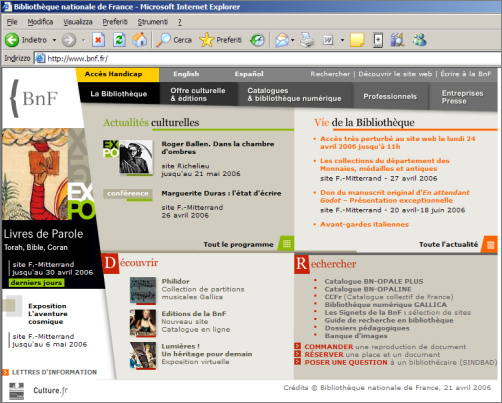Click the grey forward arrow icon

69,40
